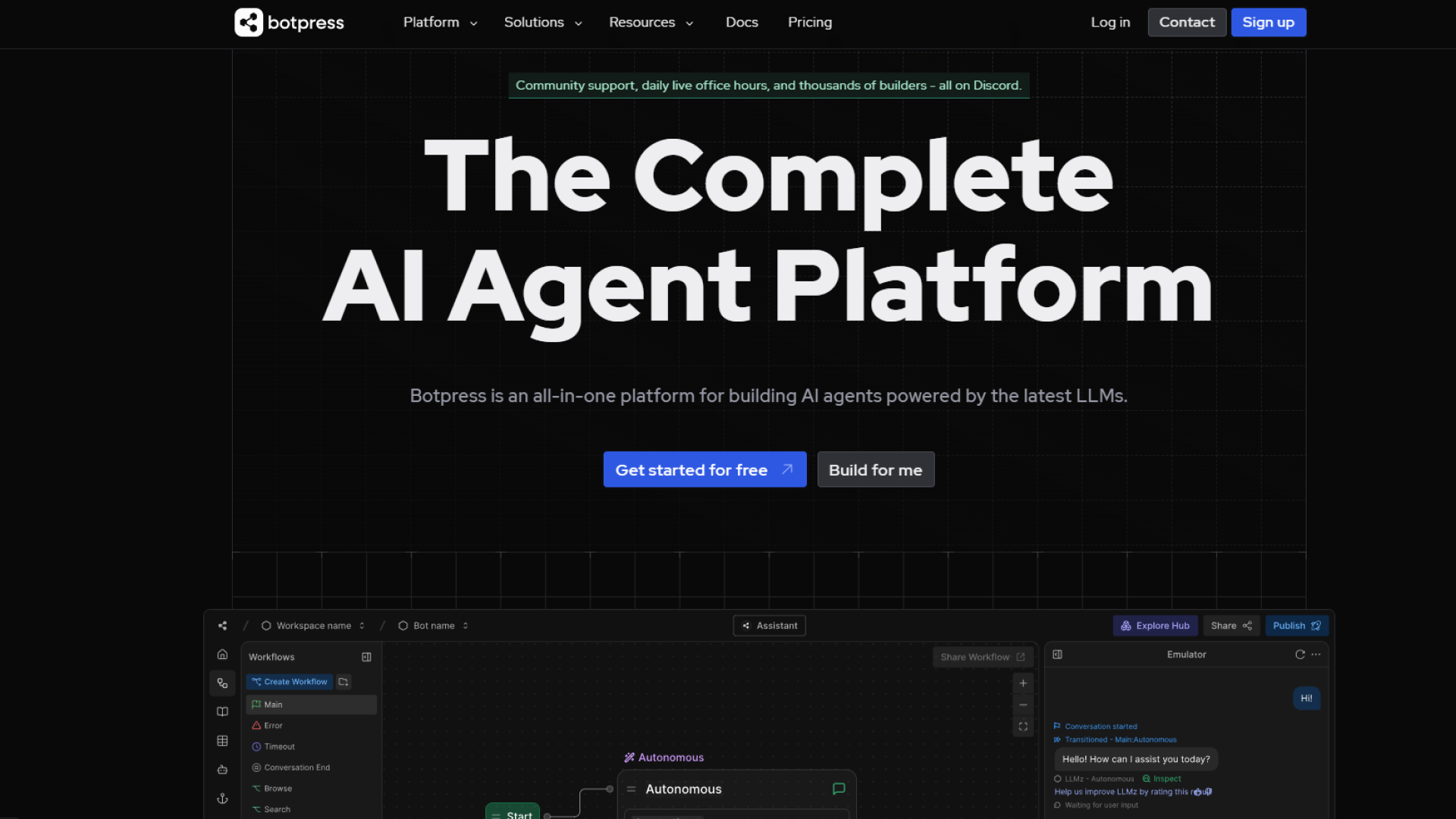
Task: Click the Conversation started log entry
Action: click(x=1095, y=726)
